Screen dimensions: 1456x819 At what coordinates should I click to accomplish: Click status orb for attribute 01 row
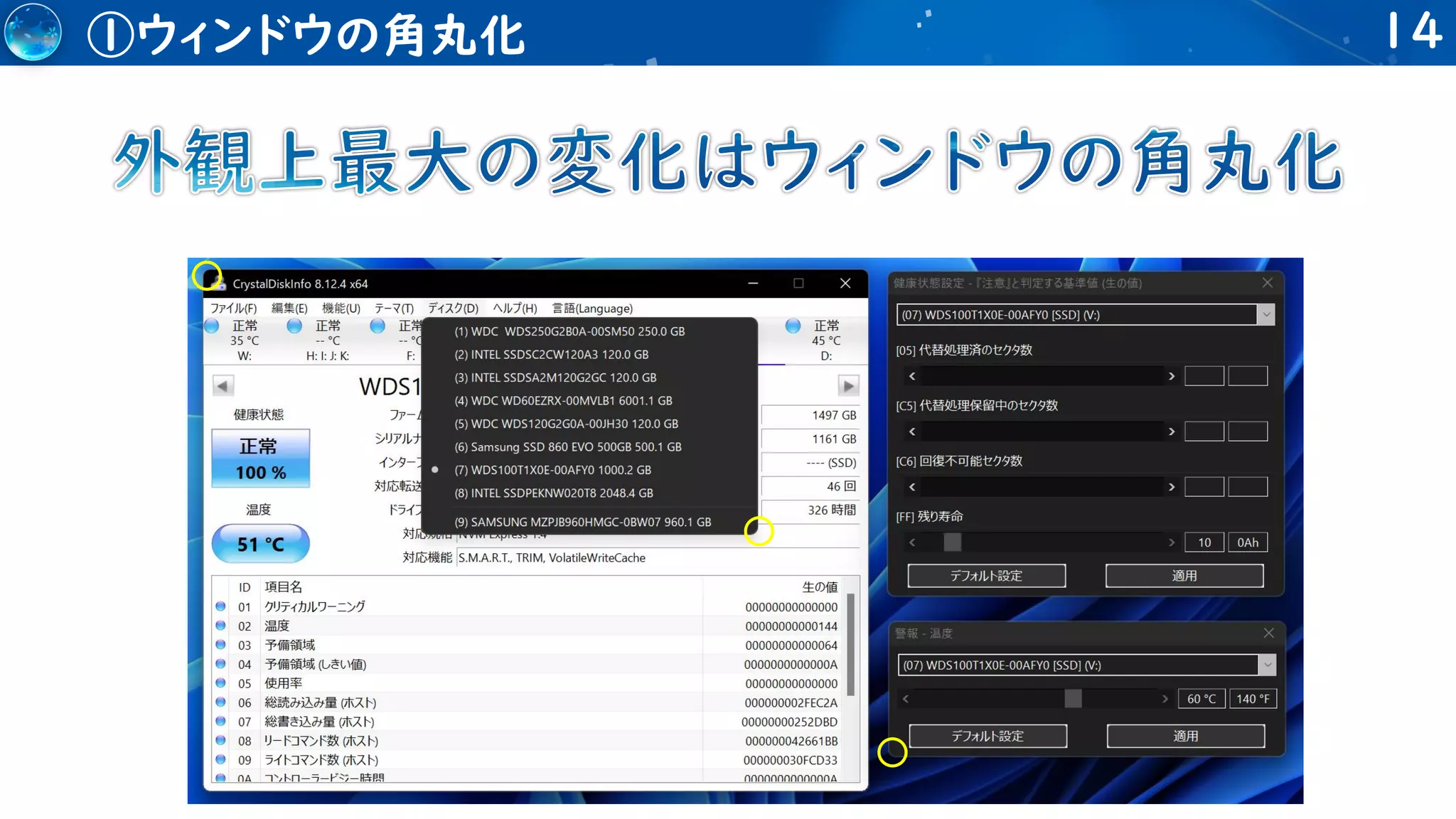click(x=221, y=606)
